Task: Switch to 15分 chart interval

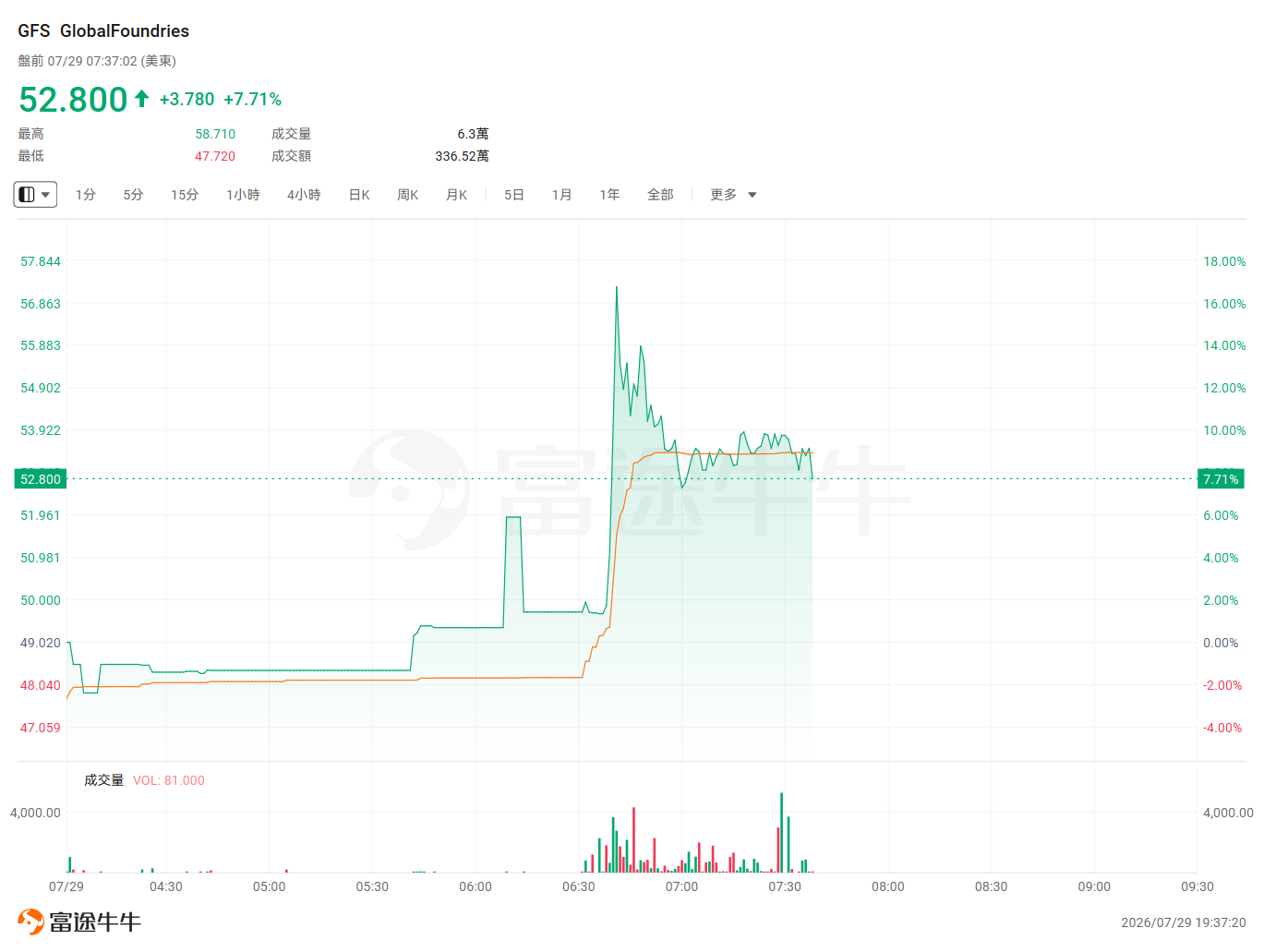Action: 185,195
